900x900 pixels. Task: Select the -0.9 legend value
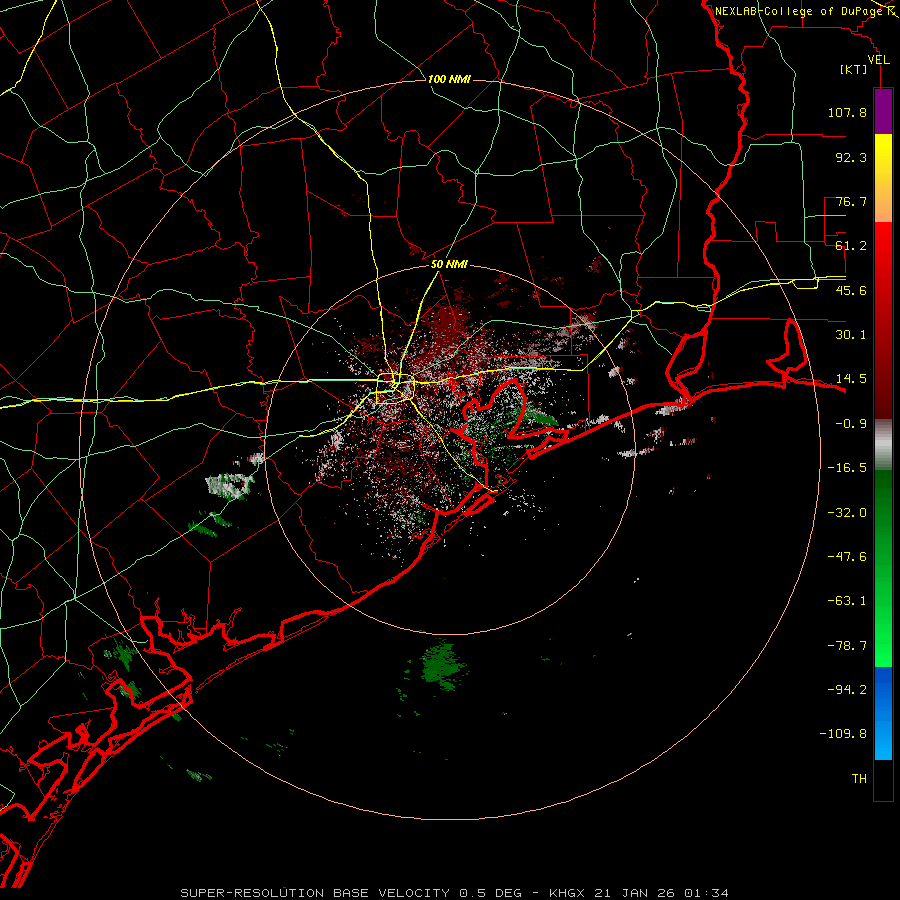click(x=851, y=424)
